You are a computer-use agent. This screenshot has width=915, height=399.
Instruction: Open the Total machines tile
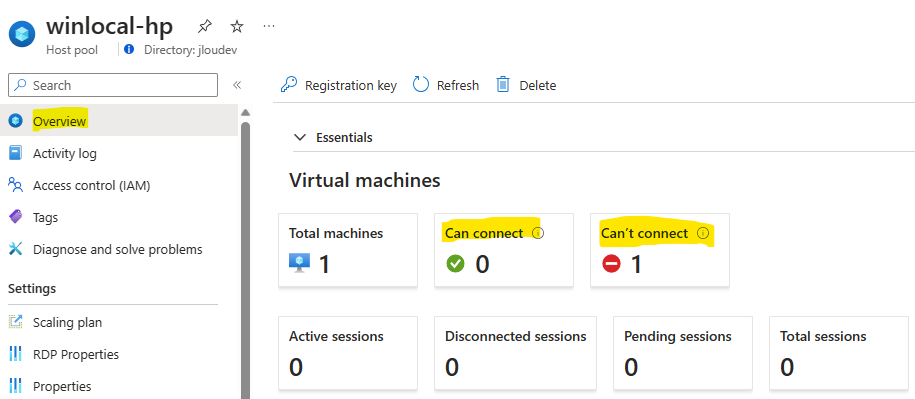point(348,250)
